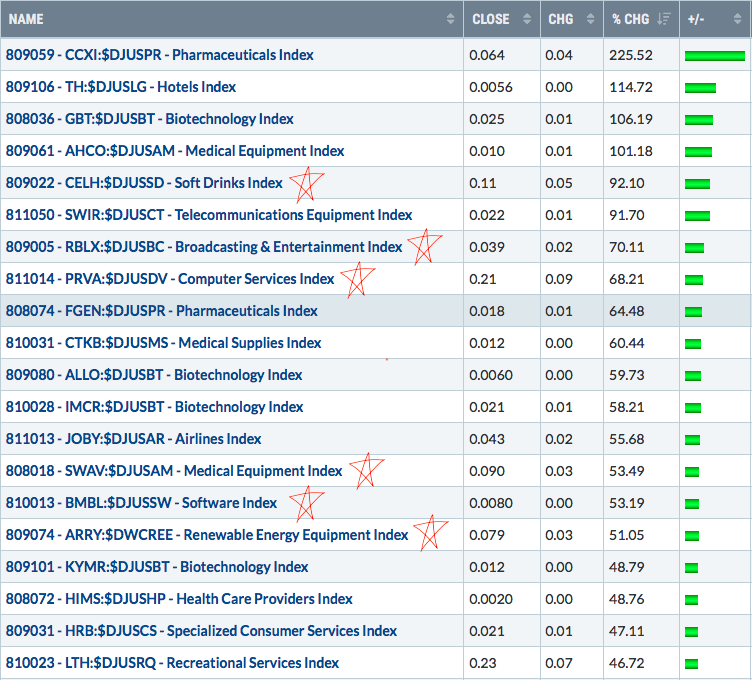This screenshot has height=680, width=752.
Task: Open ALLO Biotechnology Index link
Action: pyautogui.click(x=154, y=375)
